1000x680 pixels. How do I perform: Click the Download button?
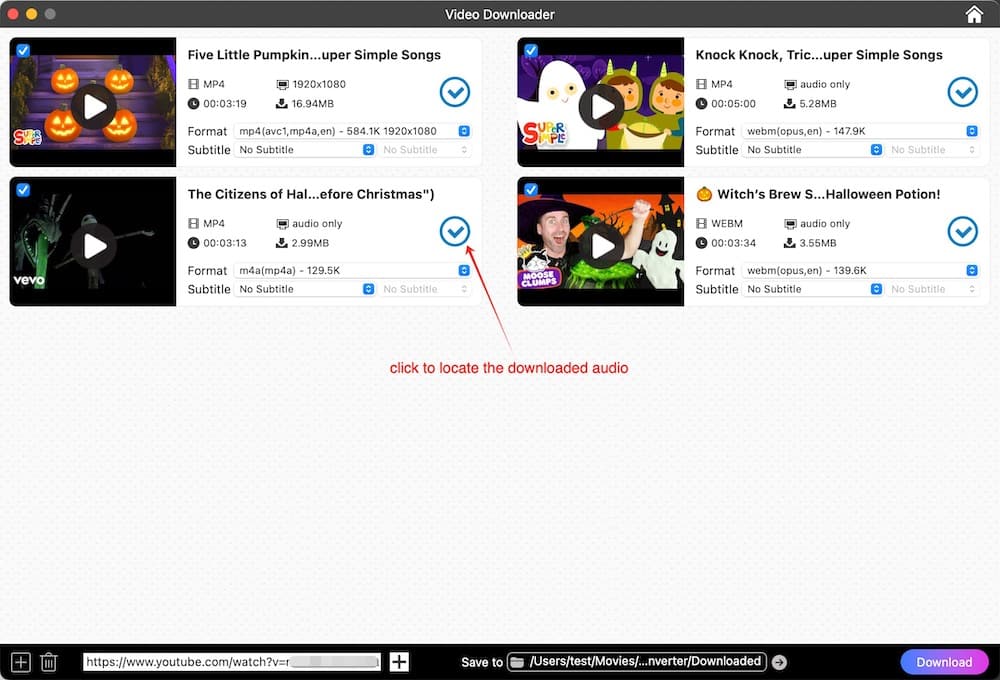[944, 662]
